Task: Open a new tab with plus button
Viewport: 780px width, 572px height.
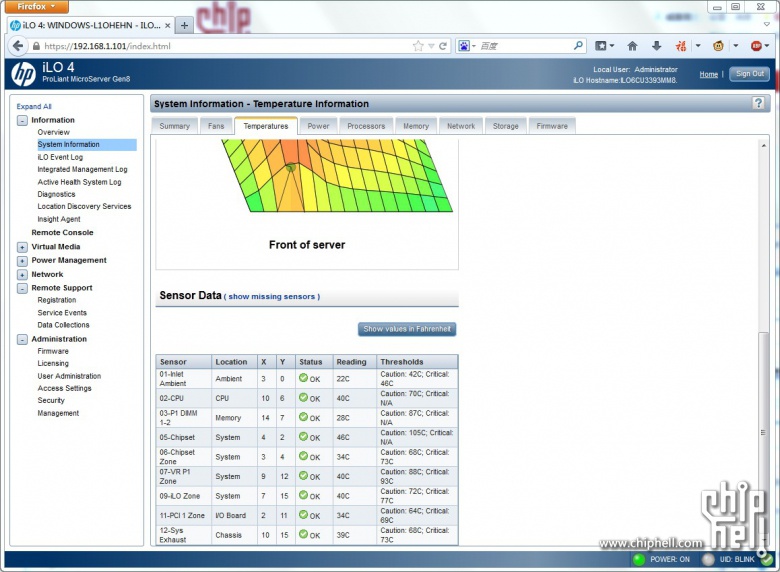Action: (184, 25)
